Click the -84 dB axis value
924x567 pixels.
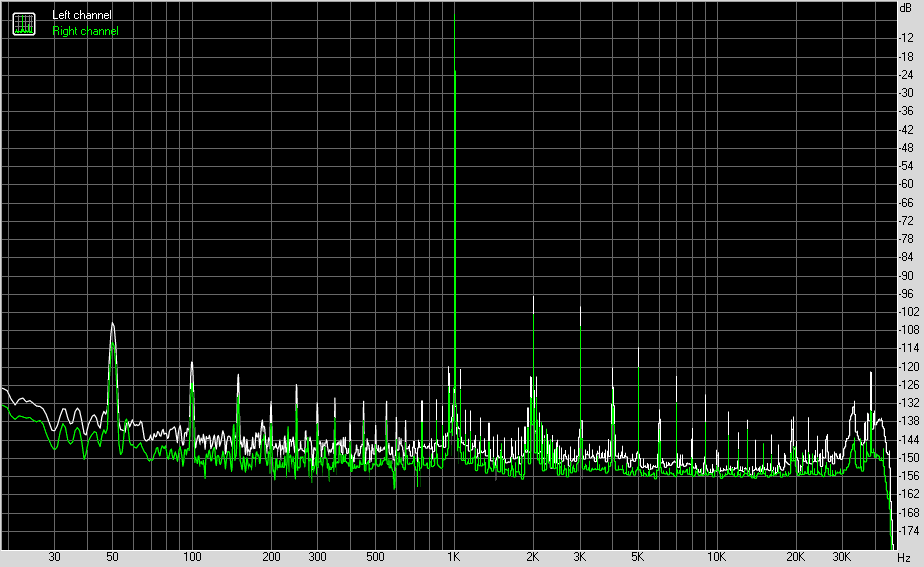[906, 257]
